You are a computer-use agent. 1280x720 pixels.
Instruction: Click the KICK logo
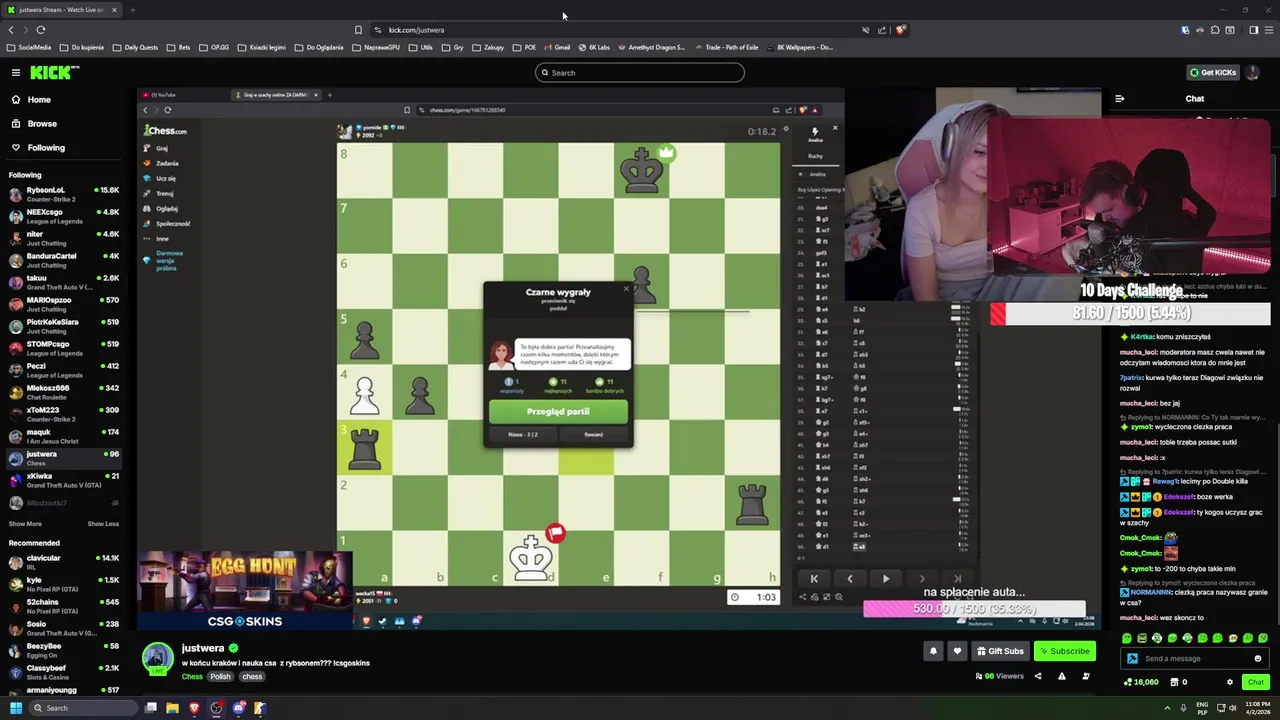[53, 72]
